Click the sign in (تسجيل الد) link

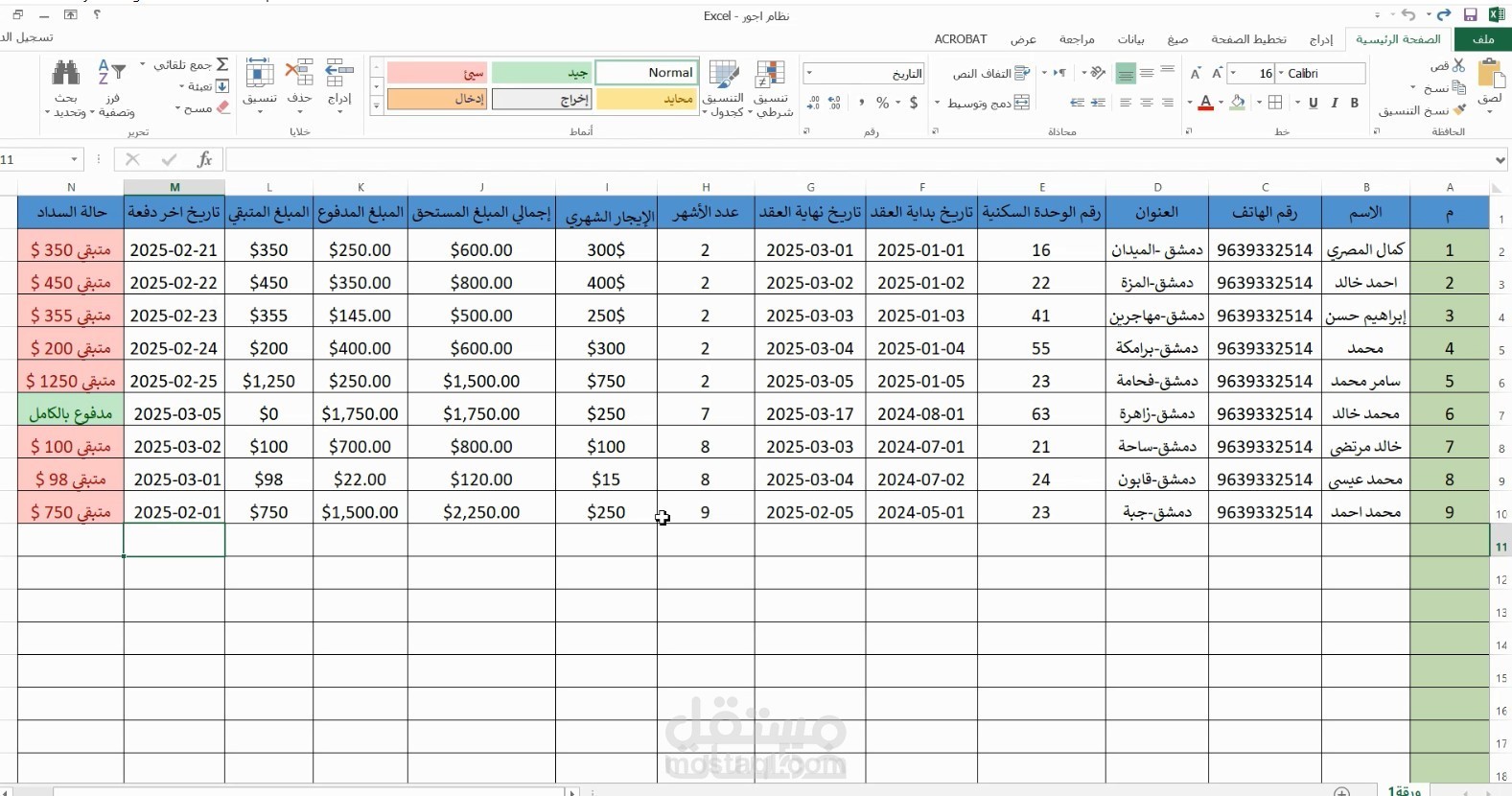(x=27, y=37)
